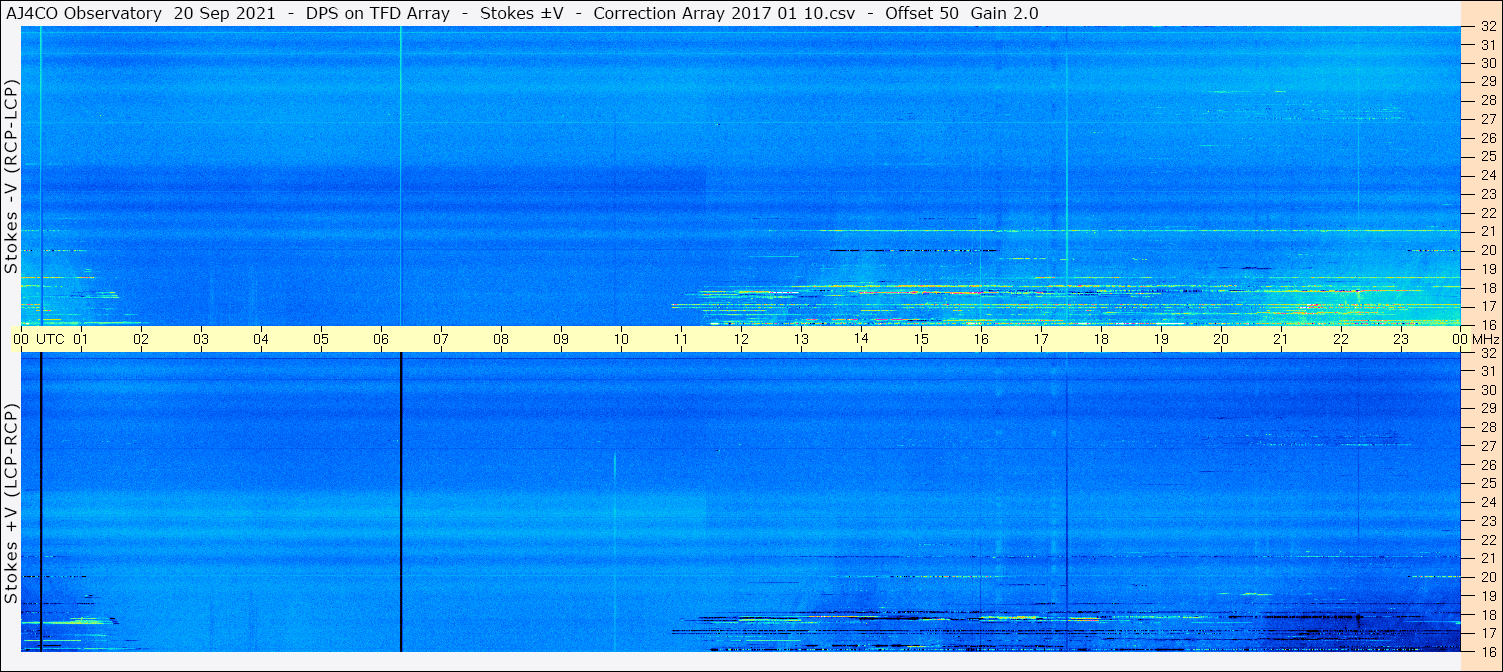1503x672 pixels.
Task: Click the UTC label on time axis
Action: pos(50,339)
